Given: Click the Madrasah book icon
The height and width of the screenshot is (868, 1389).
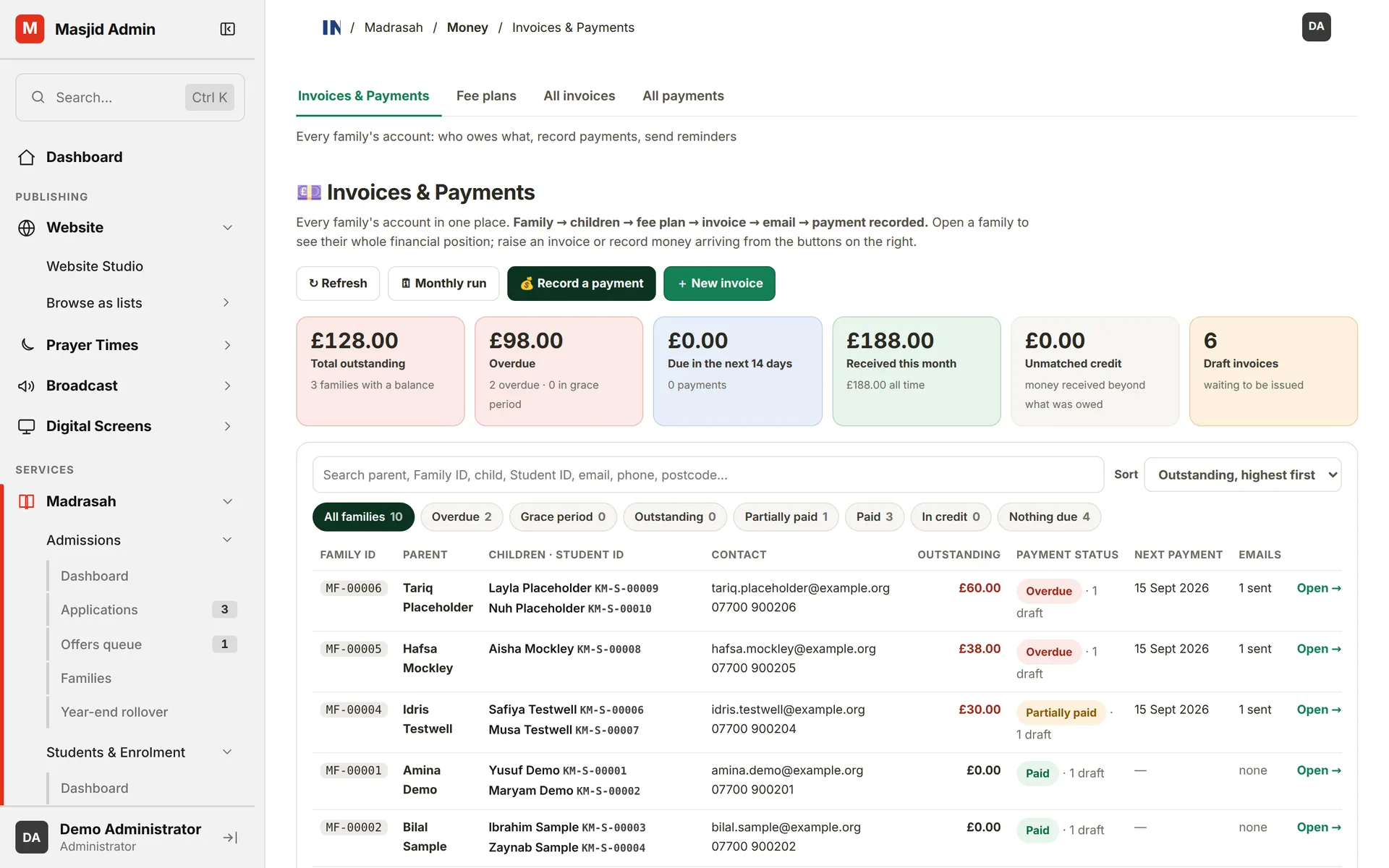Looking at the screenshot, I should pyautogui.click(x=27, y=501).
